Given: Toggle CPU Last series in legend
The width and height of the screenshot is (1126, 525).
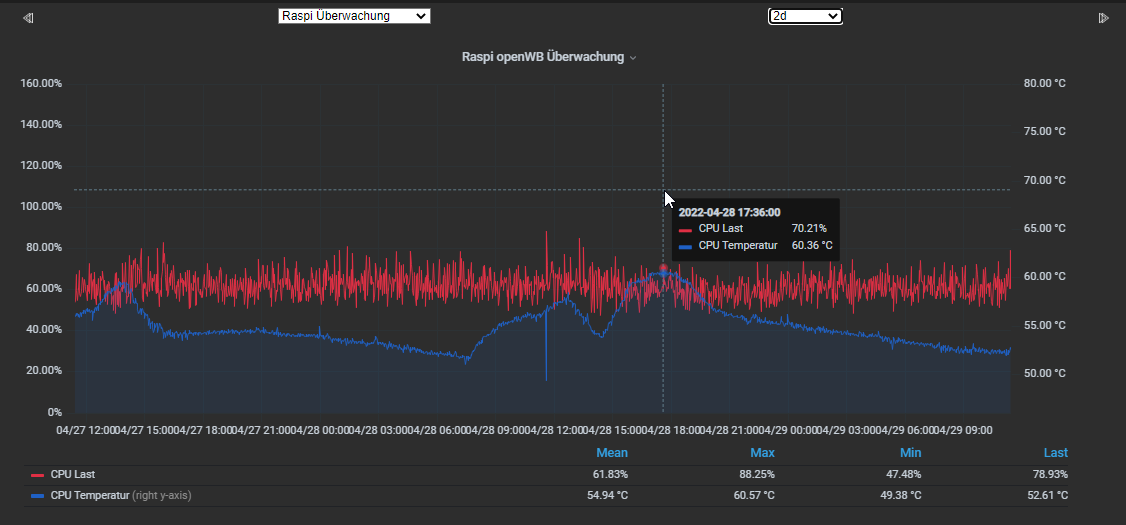Looking at the screenshot, I should point(73,475).
